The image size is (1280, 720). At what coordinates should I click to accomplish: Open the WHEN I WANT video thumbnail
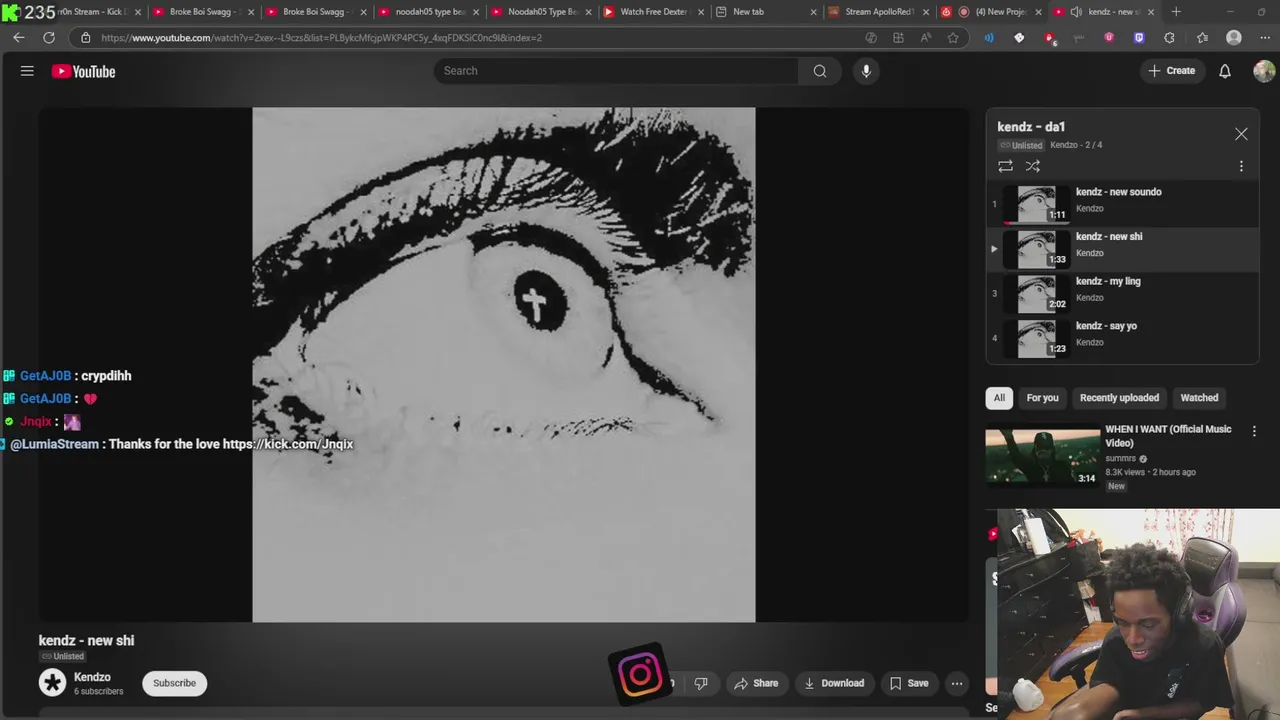point(1042,458)
